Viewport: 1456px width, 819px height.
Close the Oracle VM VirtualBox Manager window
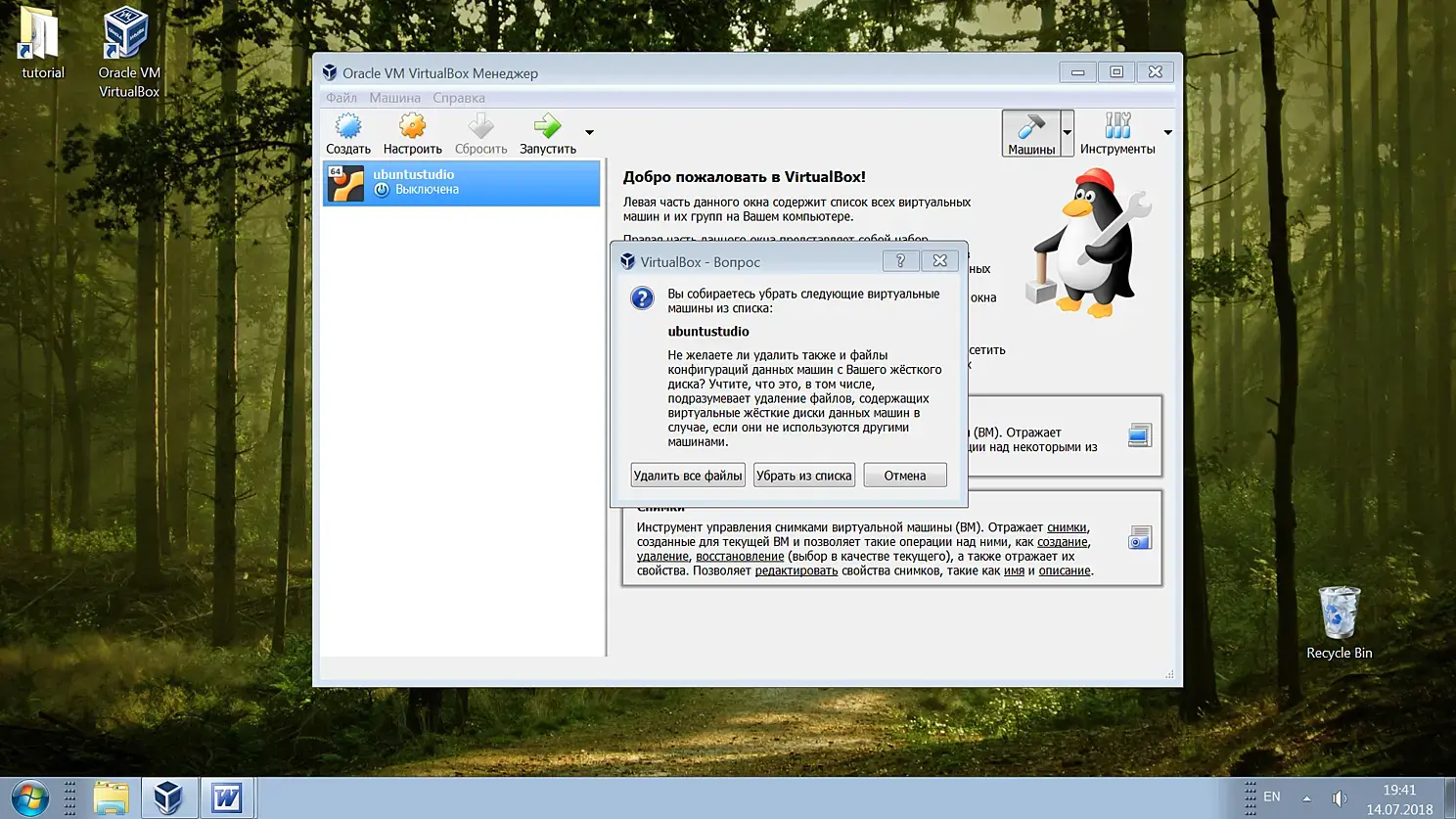click(x=1156, y=72)
